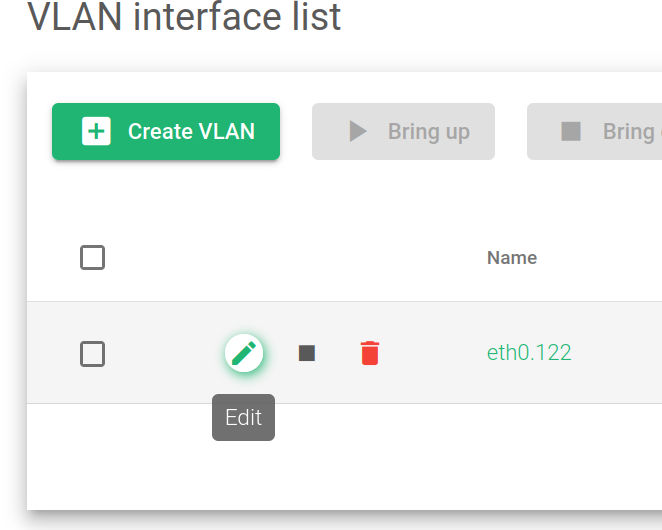Screen dimensions: 662x530
Task: Bring down eth0.122 via the row stop square
Action: coord(307,353)
